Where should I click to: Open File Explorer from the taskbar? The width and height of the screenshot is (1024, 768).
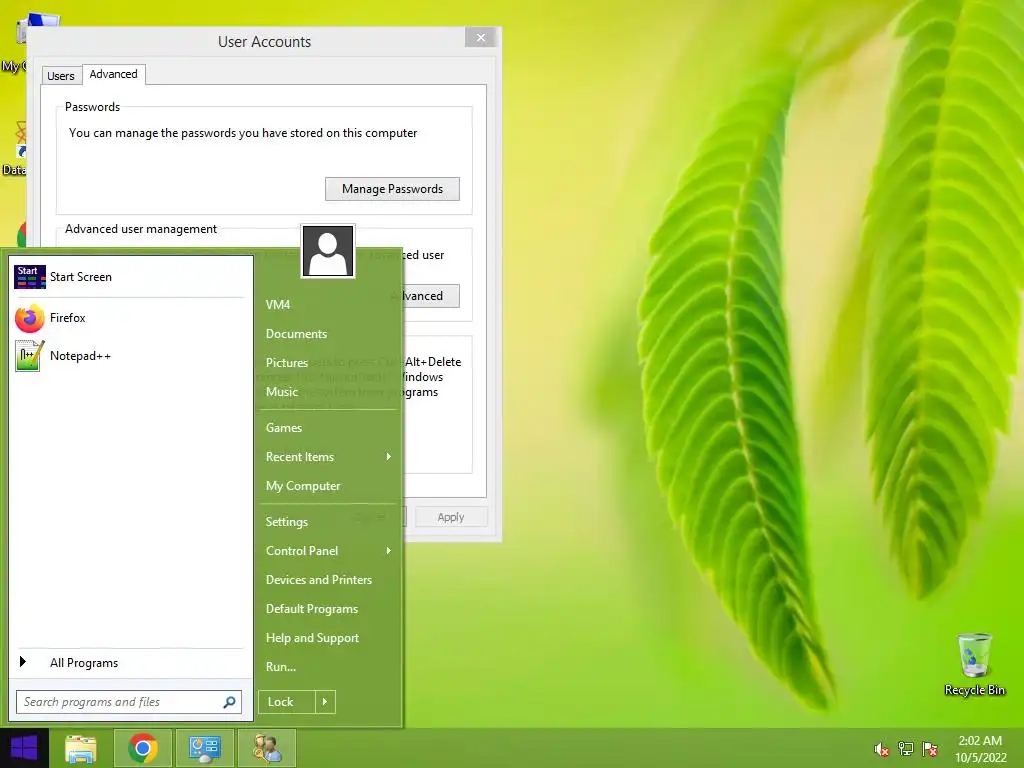click(x=81, y=748)
